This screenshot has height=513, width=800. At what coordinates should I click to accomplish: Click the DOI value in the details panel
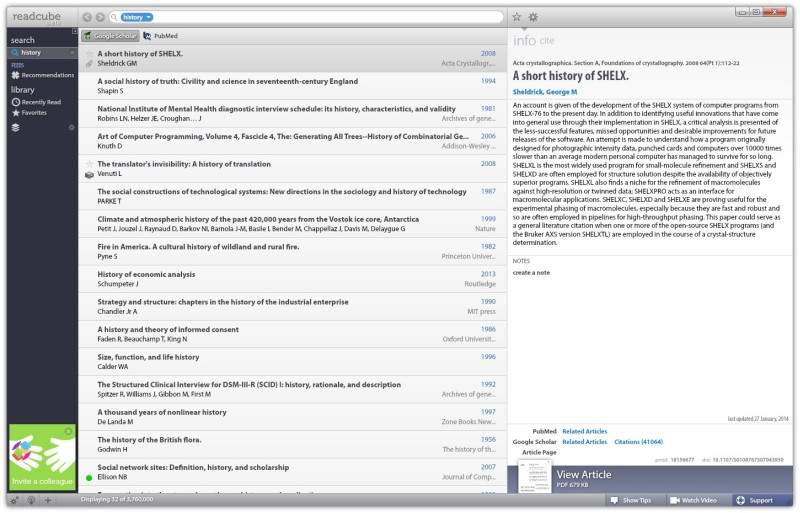[747, 460]
